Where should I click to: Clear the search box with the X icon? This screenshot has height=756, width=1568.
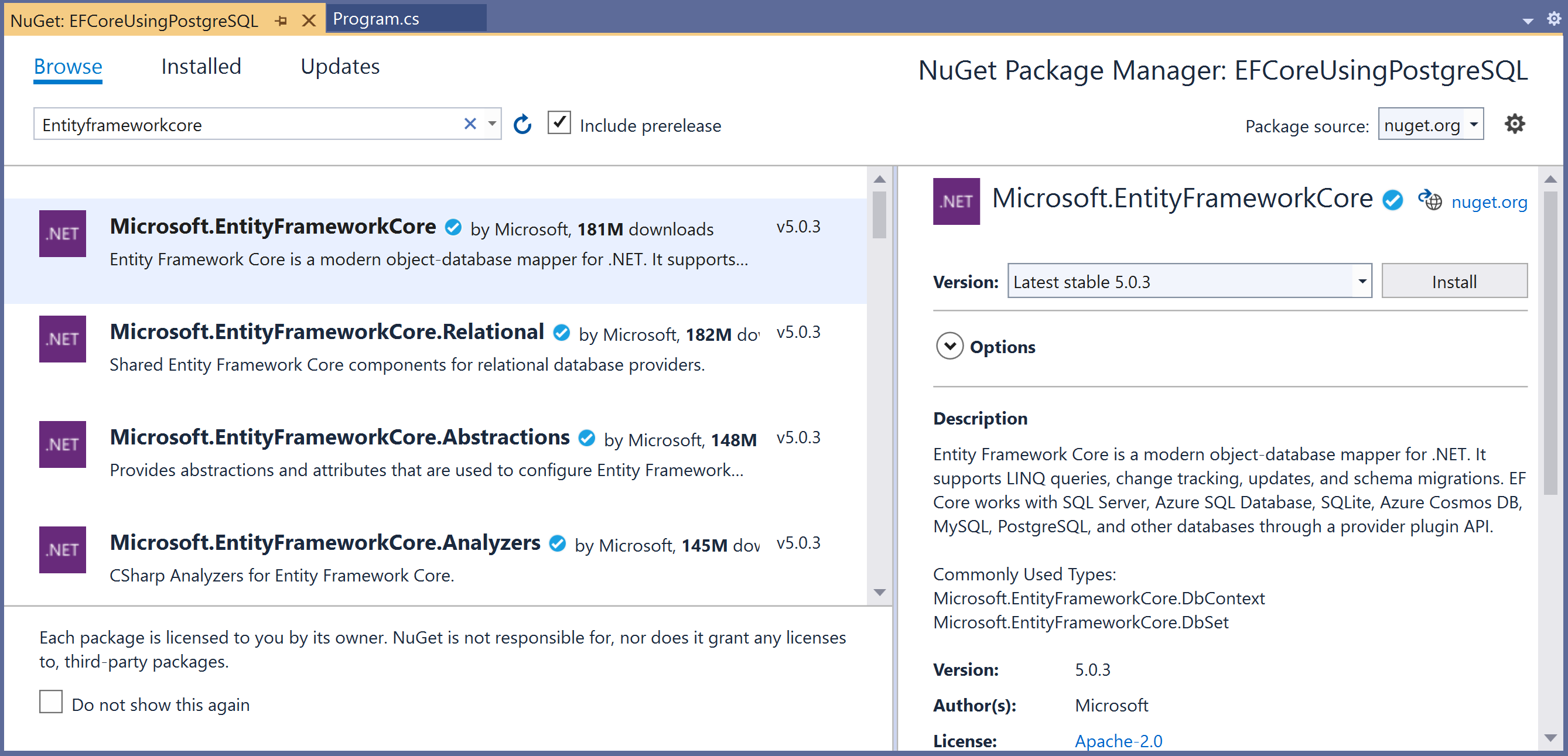pyautogui.click(x=470, y=124)
